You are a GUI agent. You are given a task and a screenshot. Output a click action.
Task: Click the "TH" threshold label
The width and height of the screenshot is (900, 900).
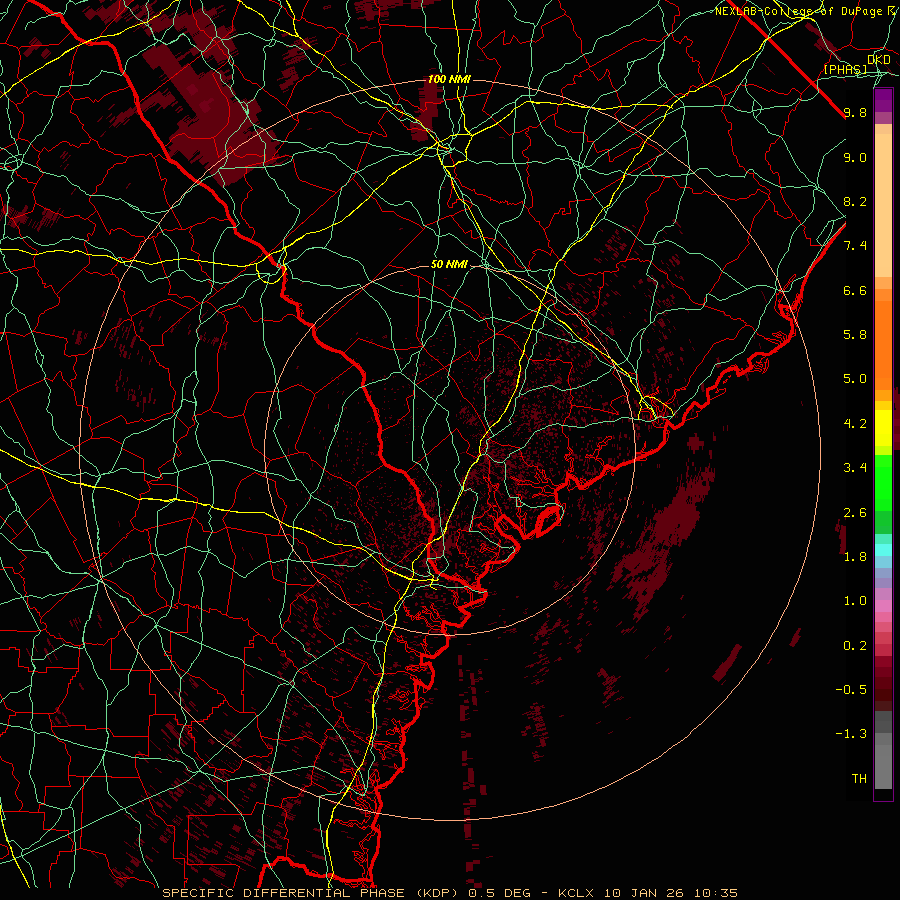coord(859,779)
